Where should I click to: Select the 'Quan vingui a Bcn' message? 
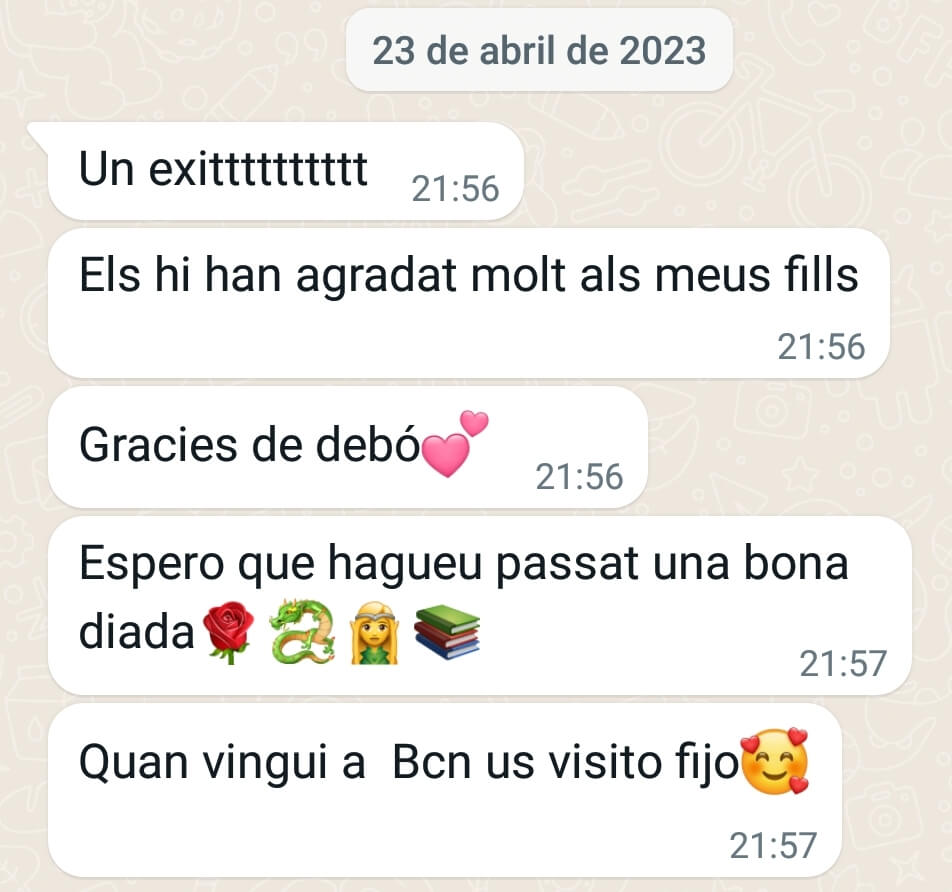445,791
